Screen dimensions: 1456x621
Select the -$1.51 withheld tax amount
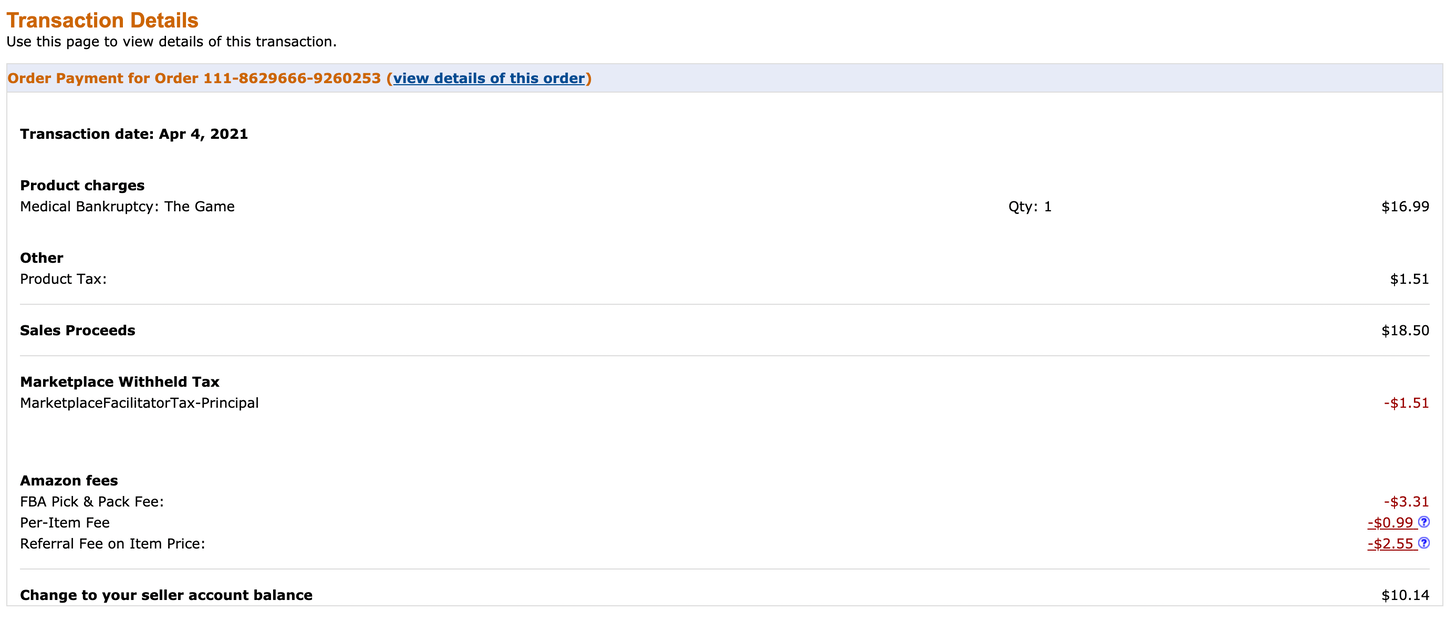click(1406, 403)
